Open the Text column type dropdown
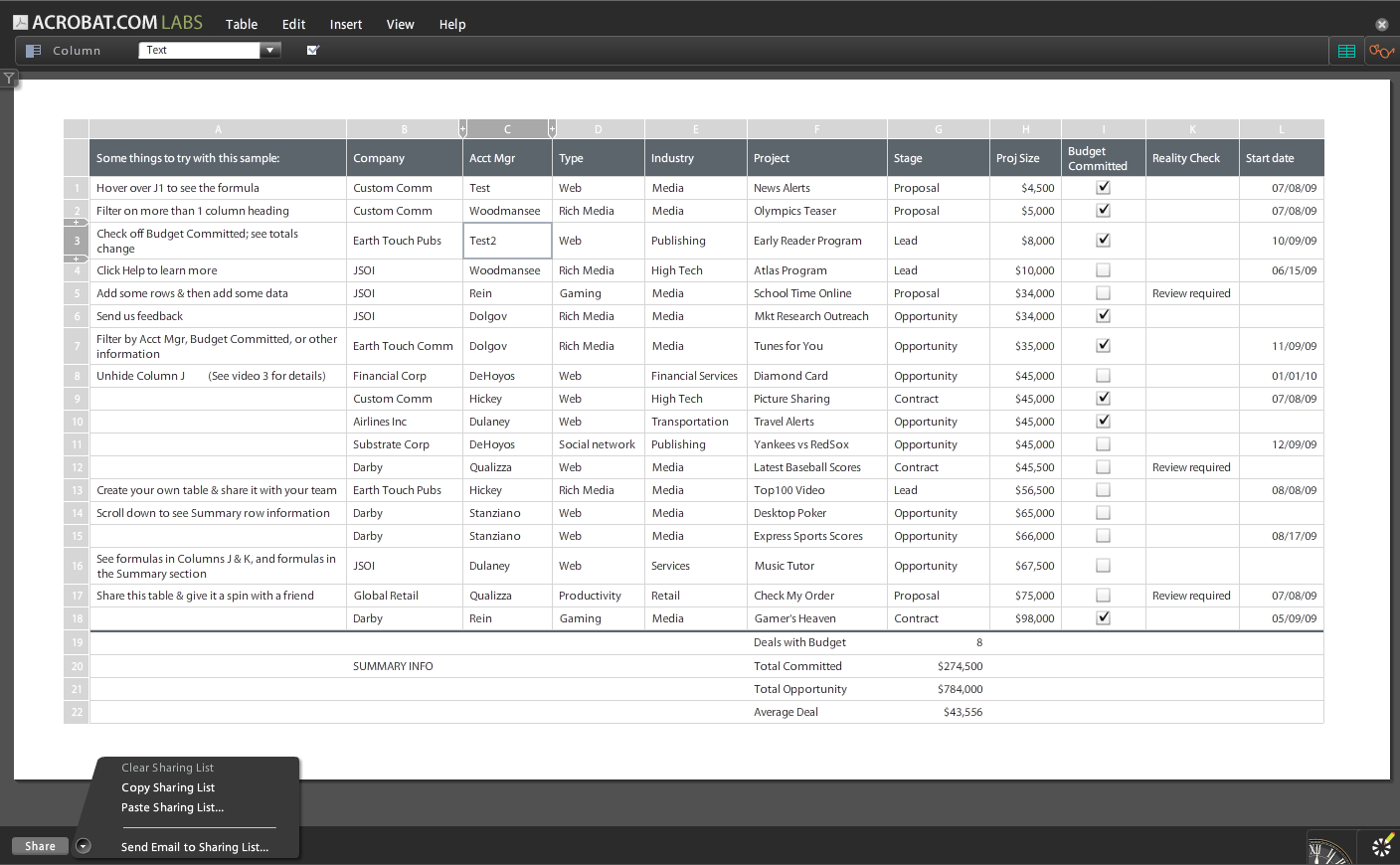Image resolution: width=1400 pixels, height=865 pixels. pos(269,49)
